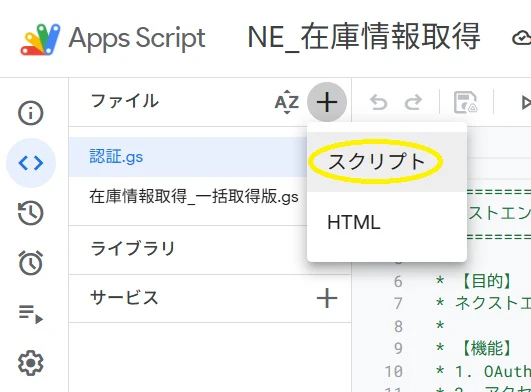Screen dimensions: 531x392
Task: Click line number 7 in editor
Action: (398, 303)
